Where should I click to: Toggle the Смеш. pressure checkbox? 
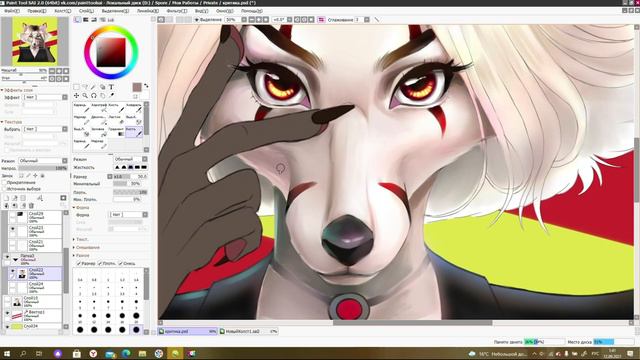(x=120, y=264)
